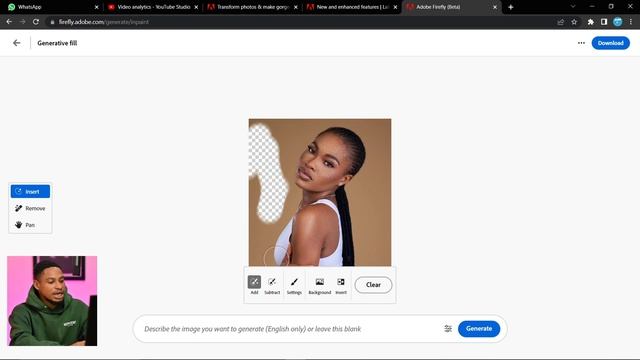Select the Pan hand tool
Image resolution: width=640 pixels, height=360 pixels.
click(30, 225)
